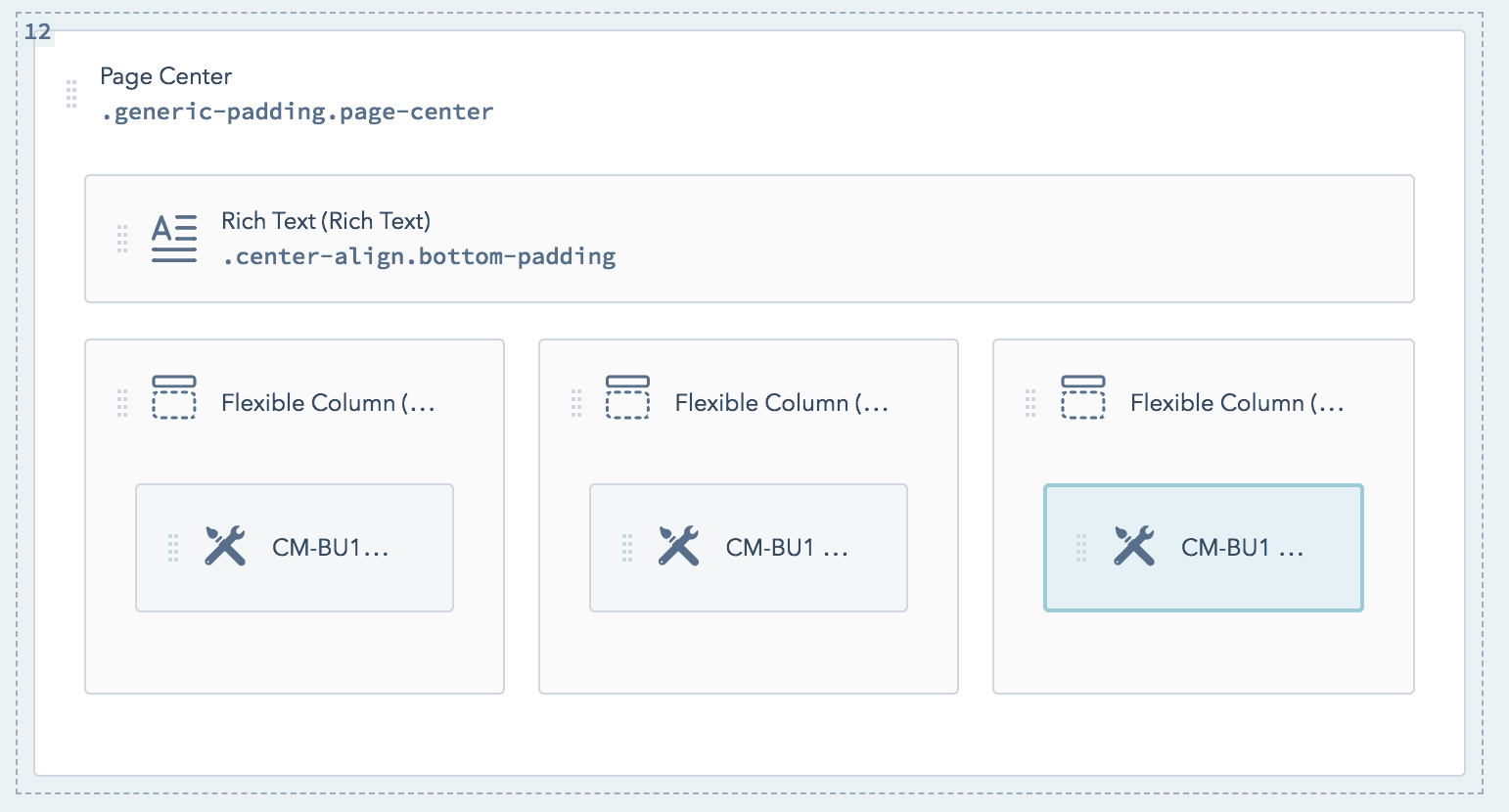The height and width of the screenshot is (812, 1509).
Task: Select the highlighted CM-BU1 module card
Action: coord(1203,548)
